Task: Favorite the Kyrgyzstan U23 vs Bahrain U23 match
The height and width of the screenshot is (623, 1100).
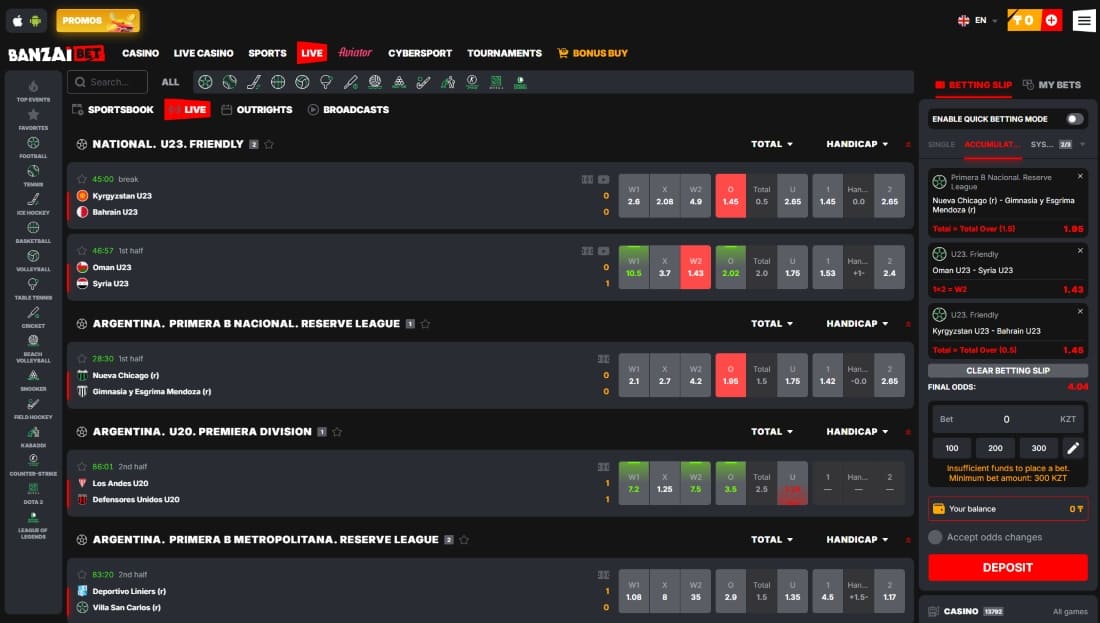Action: point(81,179)
